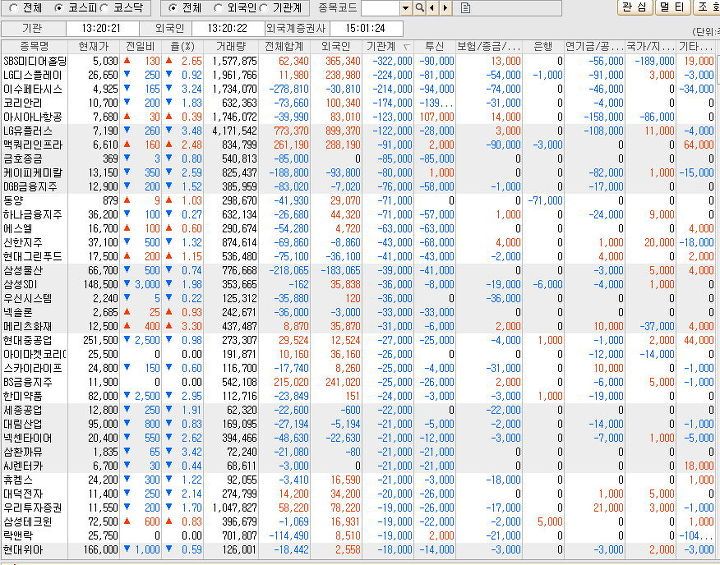
Task: Click LG유플러스 volume 4,171,542
Action: pos(234,131)
